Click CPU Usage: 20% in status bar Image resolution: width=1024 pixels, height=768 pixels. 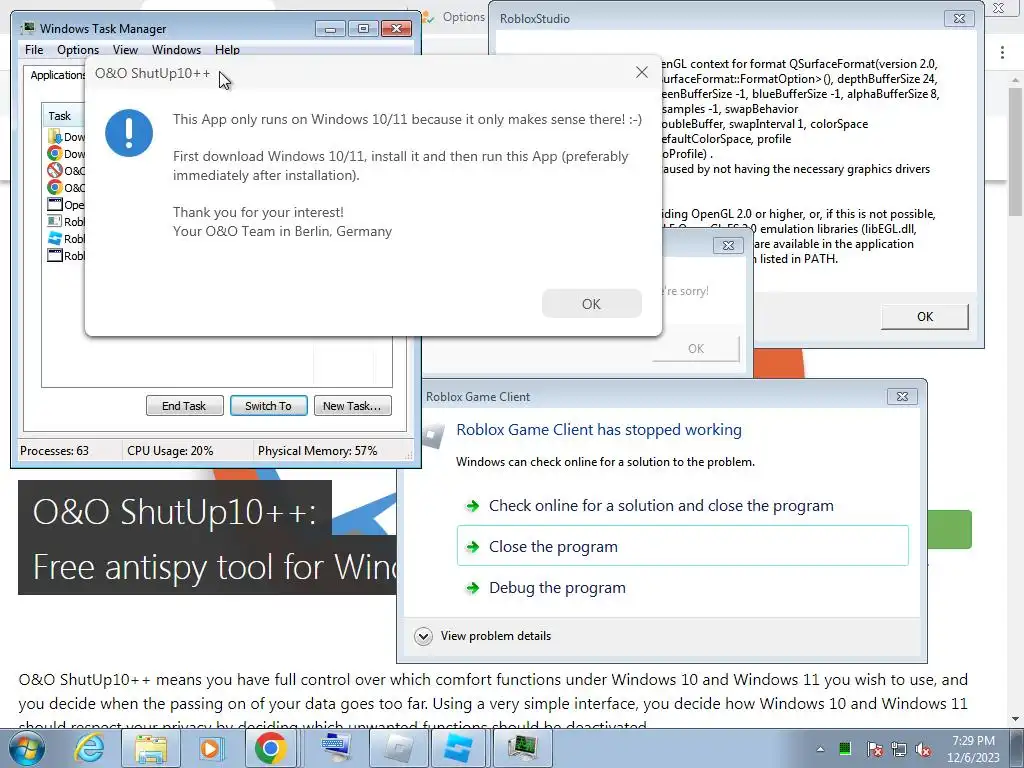tap(170, 451)
